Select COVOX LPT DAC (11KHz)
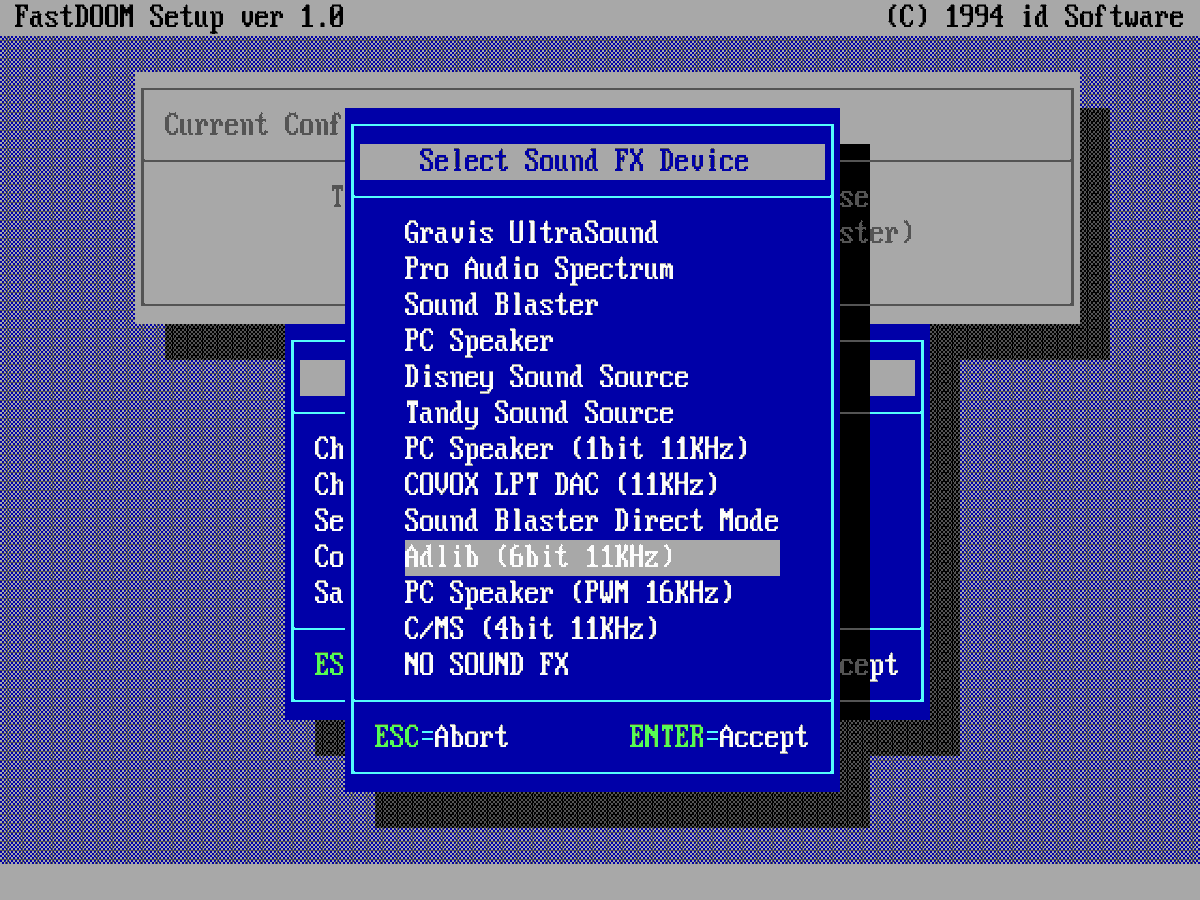This screenshot has width=1200, height=900. point(561,485)
